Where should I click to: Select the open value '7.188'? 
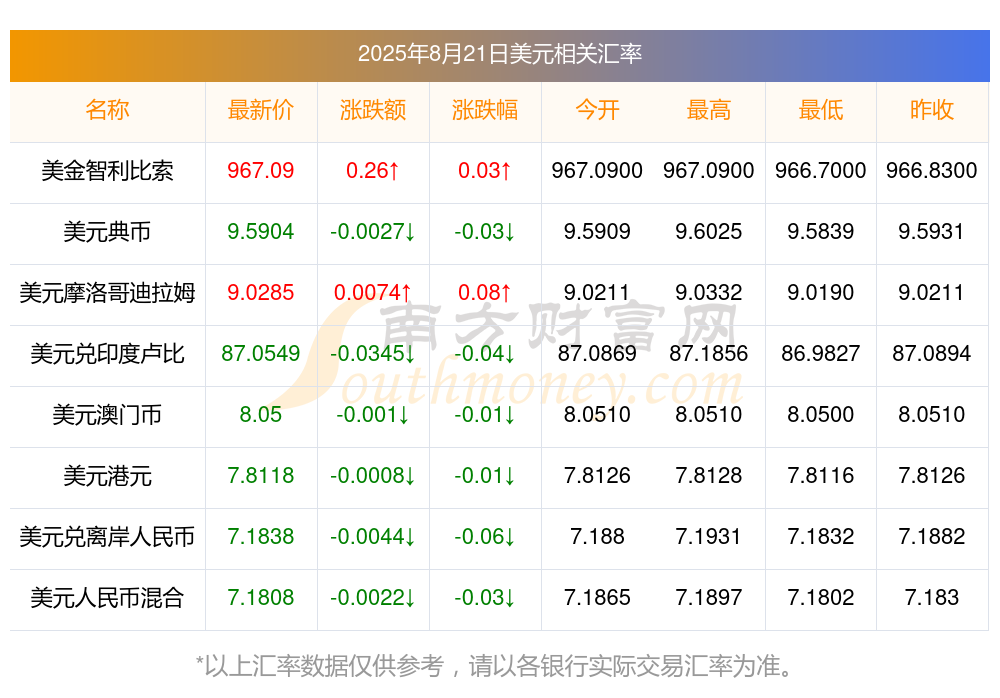(597, 537)
